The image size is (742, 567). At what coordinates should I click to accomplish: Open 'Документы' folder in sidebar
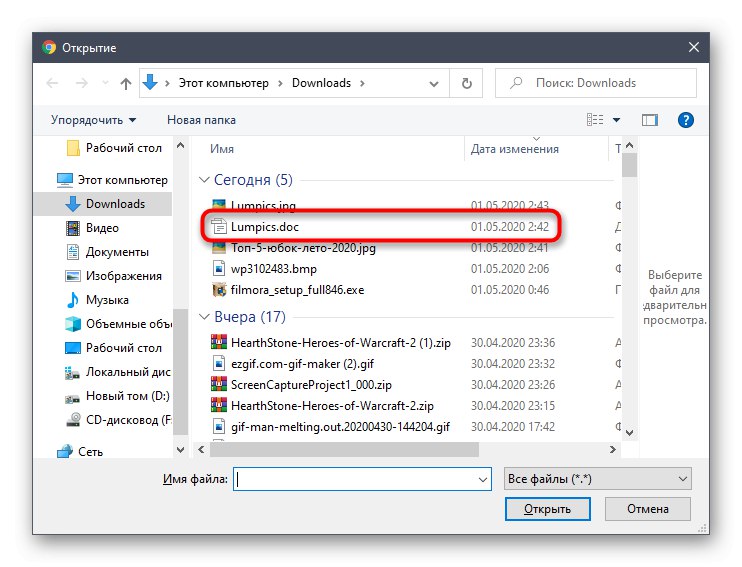pyautogui.click(x=107, y=252)
